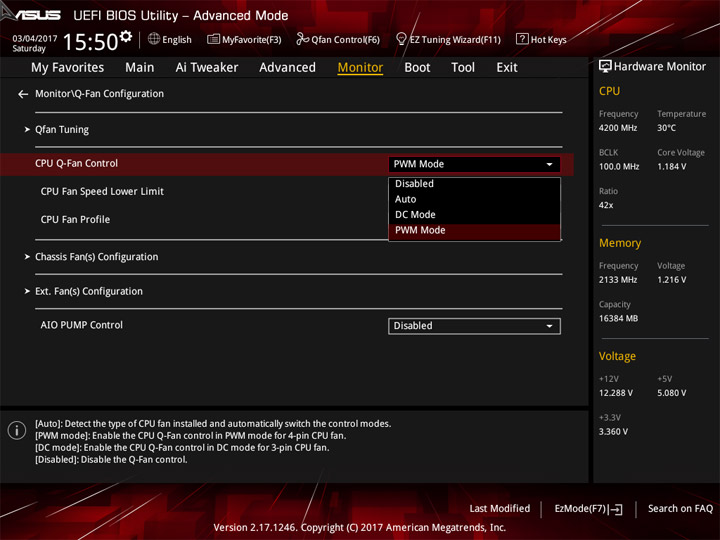Click the settings gear beside the clock
720x540 pixels.
pyautogui.click(x=126, y=36)
